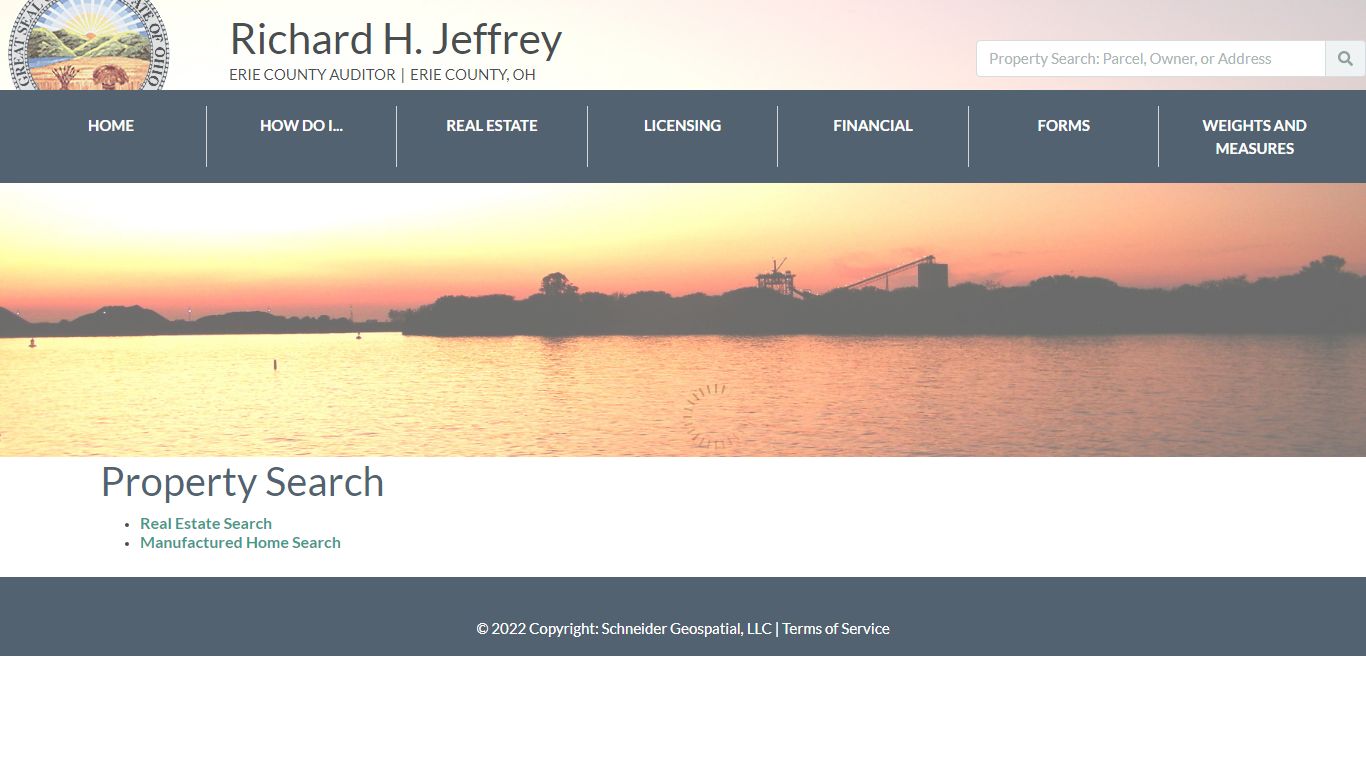Open the HOW DO I... menu
The image size is (1366, 768).
tap(301, 126)
